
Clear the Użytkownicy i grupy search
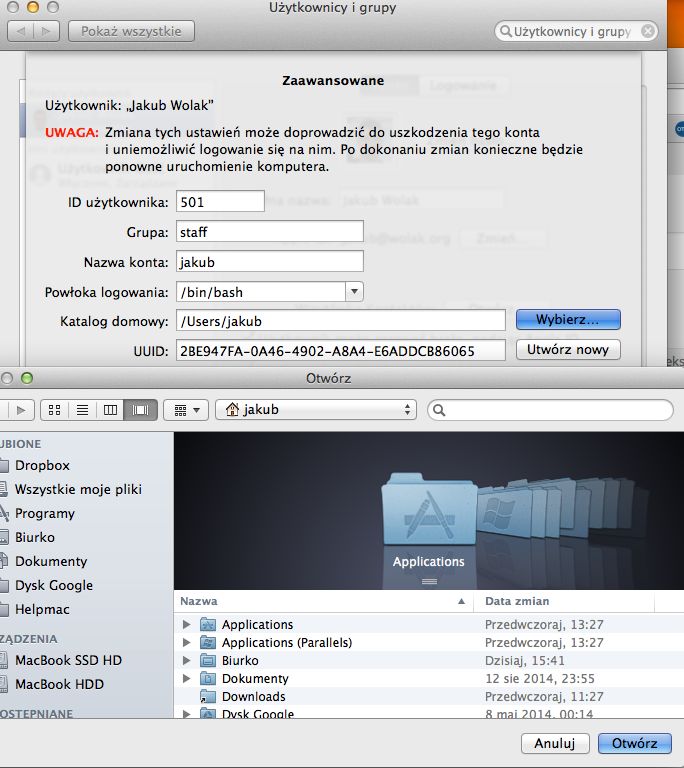(648, 31)
